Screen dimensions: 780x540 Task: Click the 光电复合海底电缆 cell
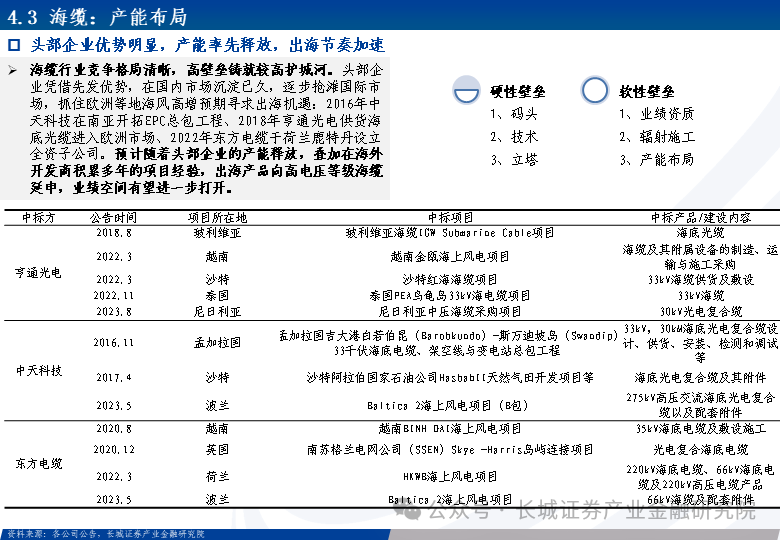[701, 450]
